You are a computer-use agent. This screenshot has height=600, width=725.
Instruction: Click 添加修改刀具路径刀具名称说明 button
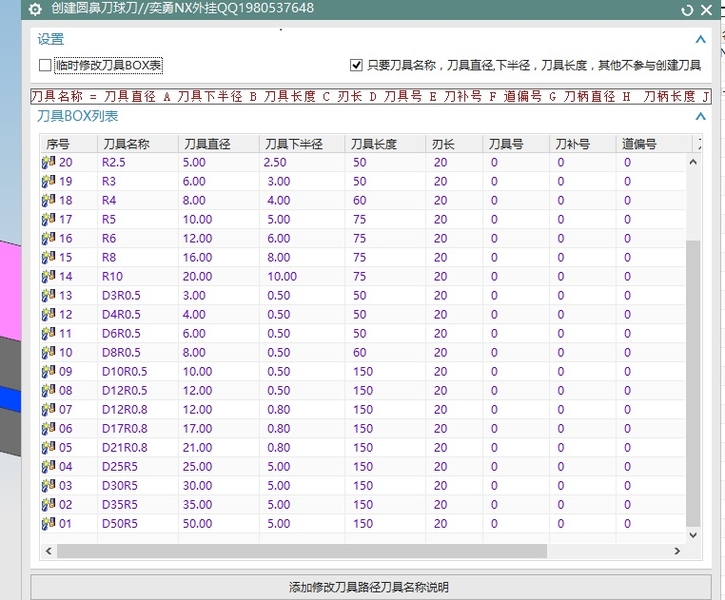coord(371,587)
